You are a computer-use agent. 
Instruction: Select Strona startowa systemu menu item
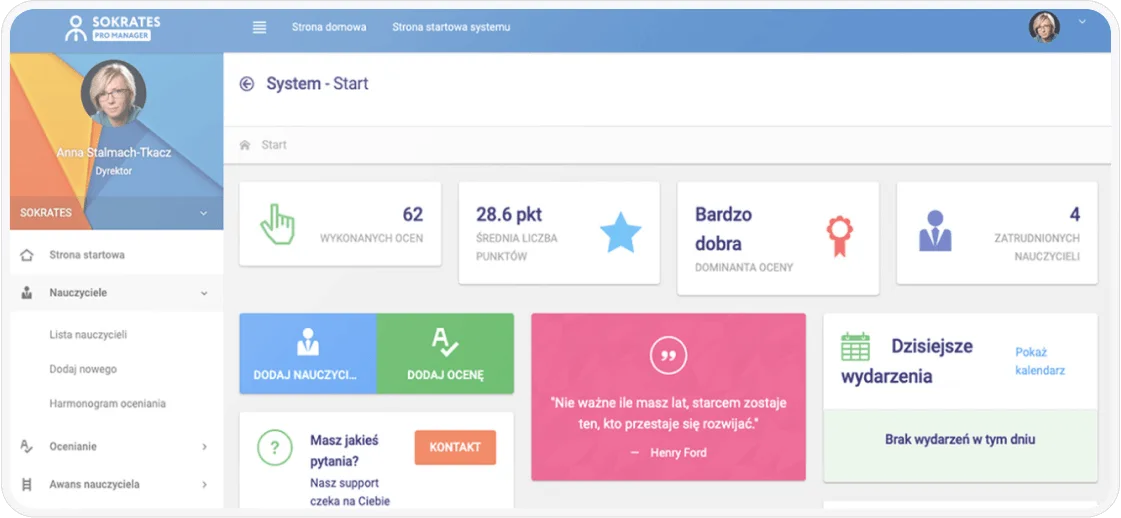pyautogui.click(x=451, y=27)
